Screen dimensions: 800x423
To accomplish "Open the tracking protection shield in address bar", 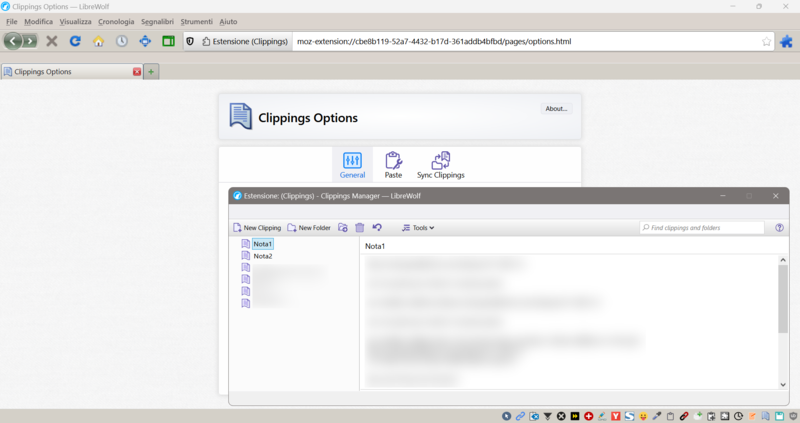I will [x=190, y=41].
